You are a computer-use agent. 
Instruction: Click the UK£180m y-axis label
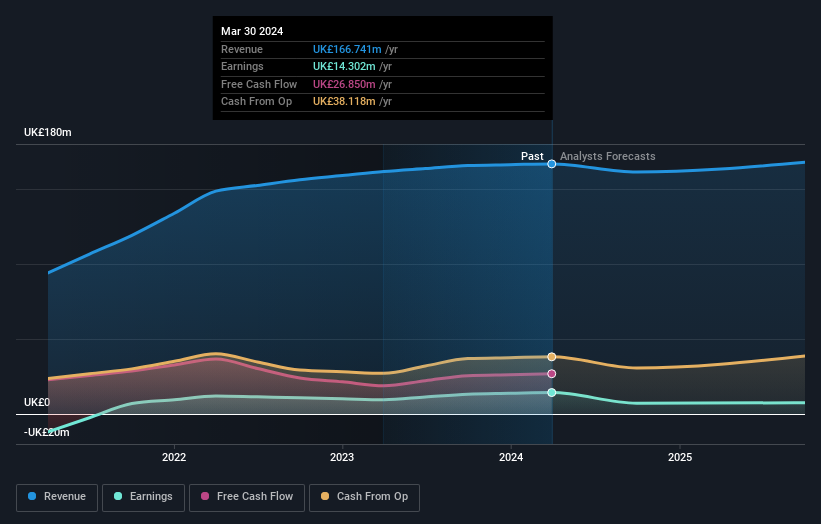48,132
